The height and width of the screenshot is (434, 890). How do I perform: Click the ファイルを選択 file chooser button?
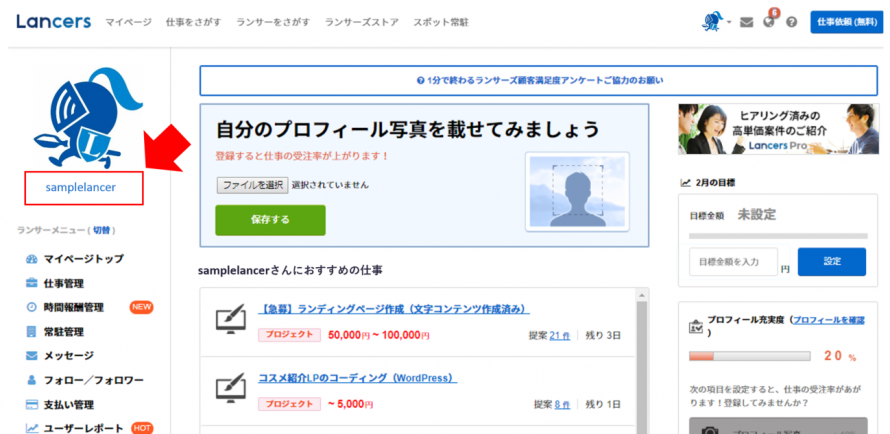tap(252, 185)
